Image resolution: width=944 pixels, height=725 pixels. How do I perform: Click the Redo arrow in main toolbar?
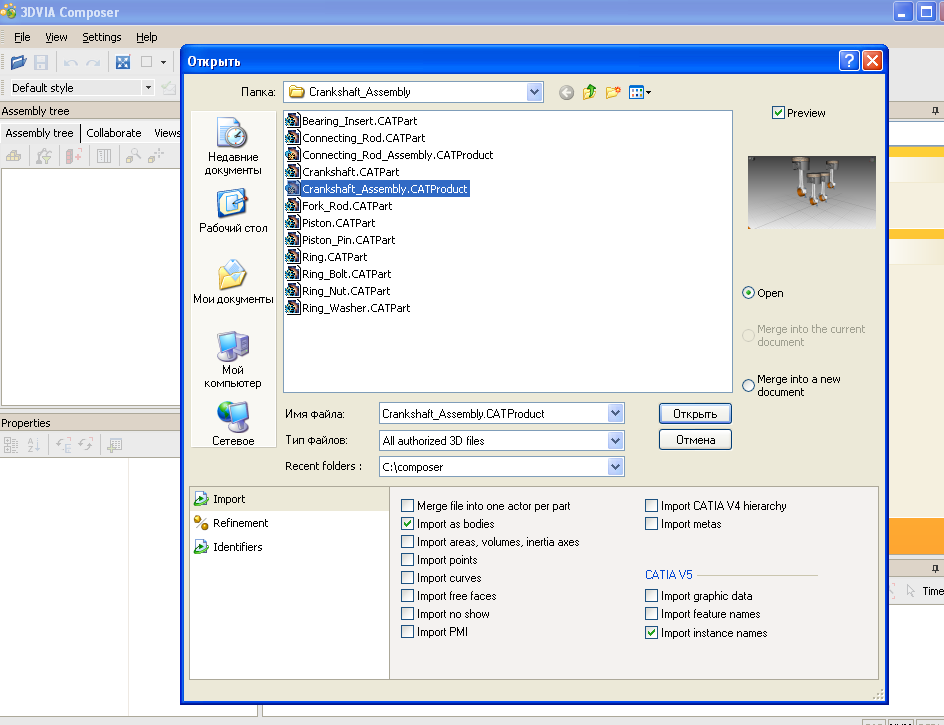pyautogui.click(x=93, y=62)
